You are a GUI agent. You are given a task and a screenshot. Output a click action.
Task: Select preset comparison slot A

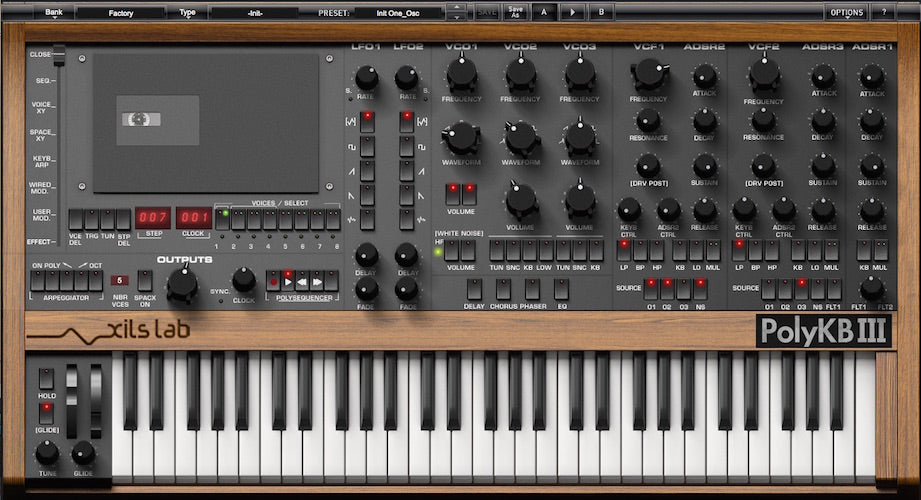pyautogui.click(x=544, y=12)
